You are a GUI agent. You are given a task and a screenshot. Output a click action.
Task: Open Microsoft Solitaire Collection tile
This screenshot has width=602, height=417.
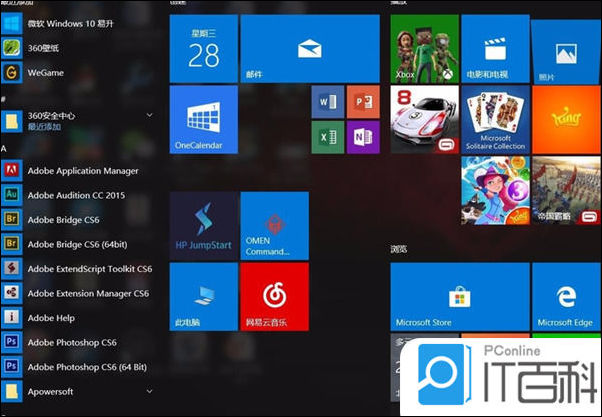point(496,119)
